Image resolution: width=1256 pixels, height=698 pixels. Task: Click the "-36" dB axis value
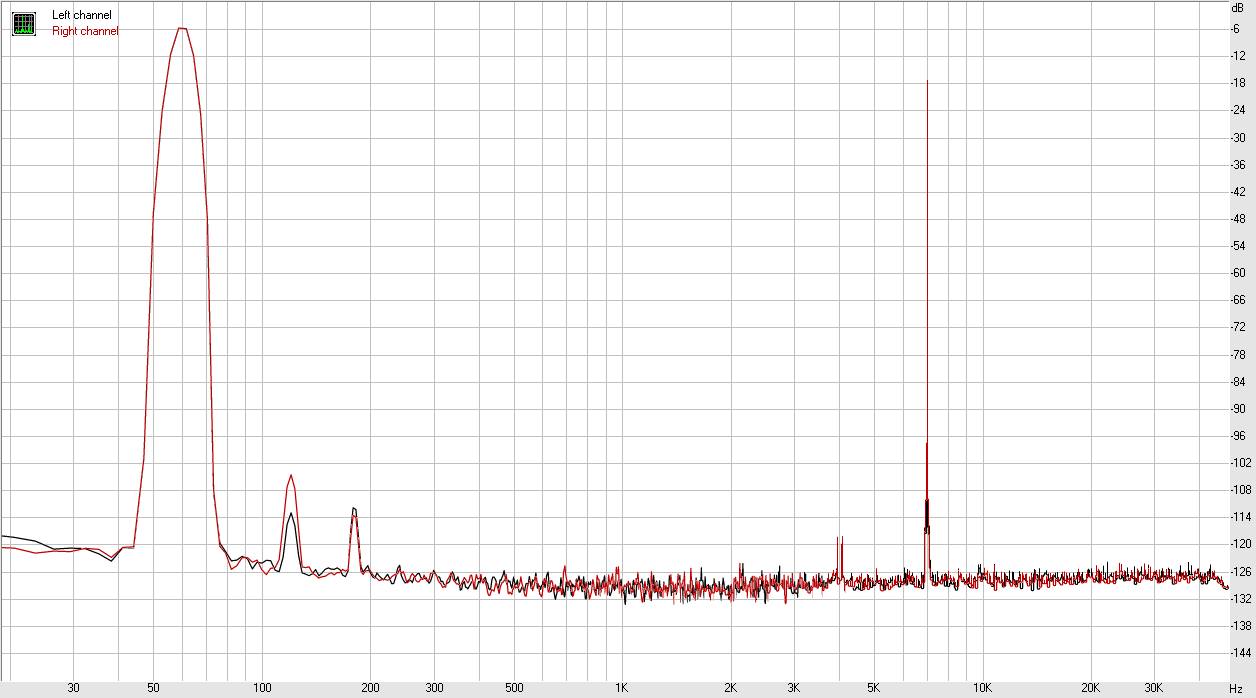point(1238,165)
